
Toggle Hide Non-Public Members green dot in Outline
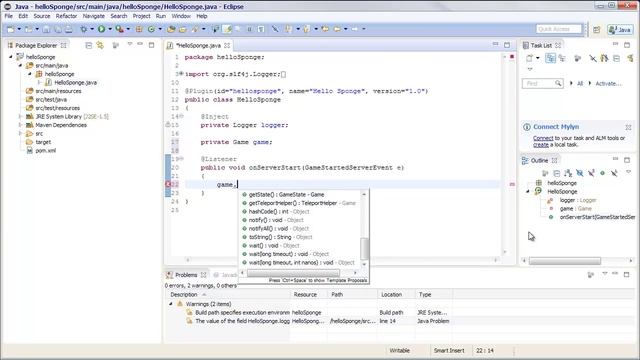pos(602,173)
